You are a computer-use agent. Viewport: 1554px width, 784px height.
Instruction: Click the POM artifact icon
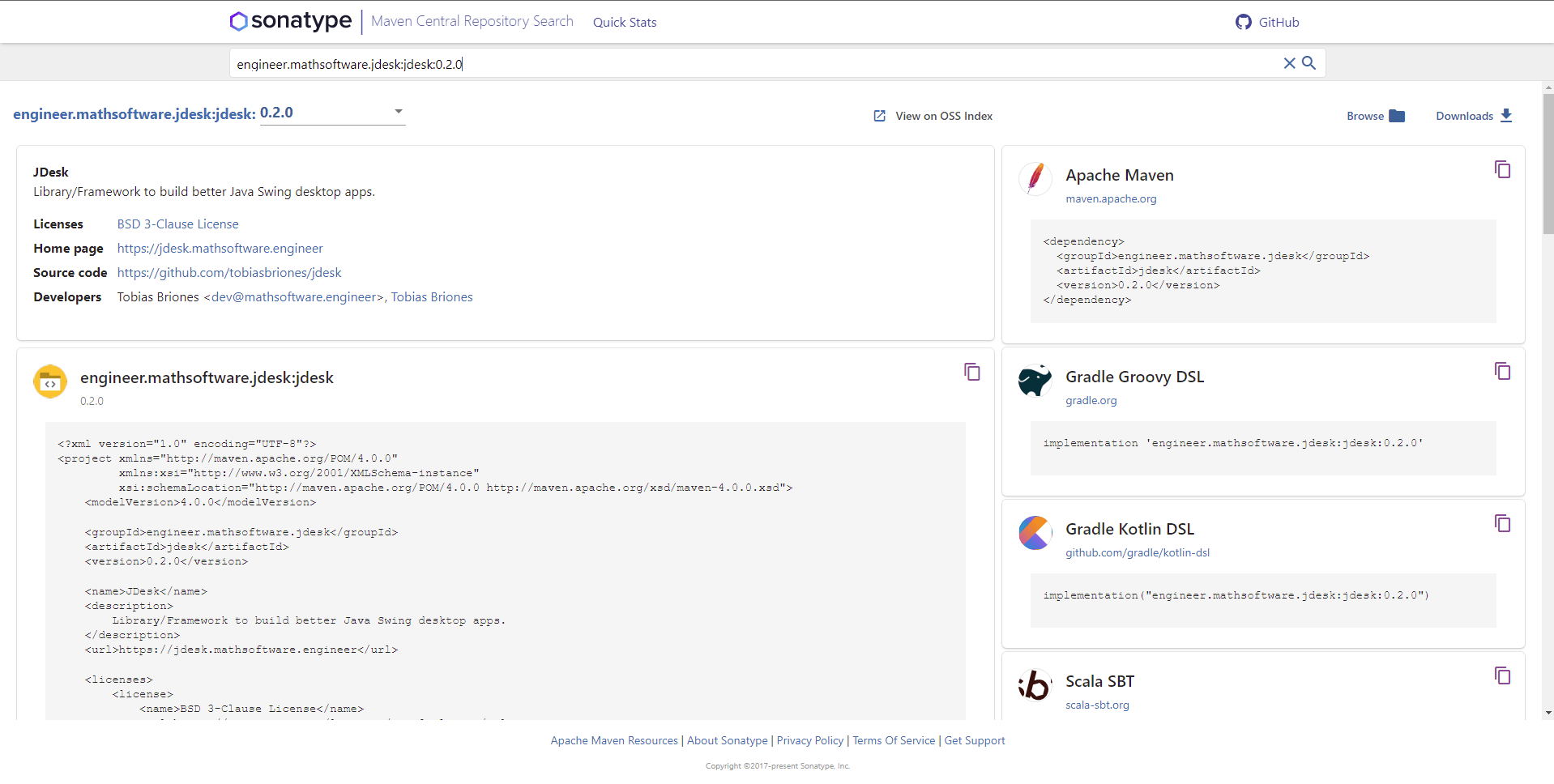50,381
